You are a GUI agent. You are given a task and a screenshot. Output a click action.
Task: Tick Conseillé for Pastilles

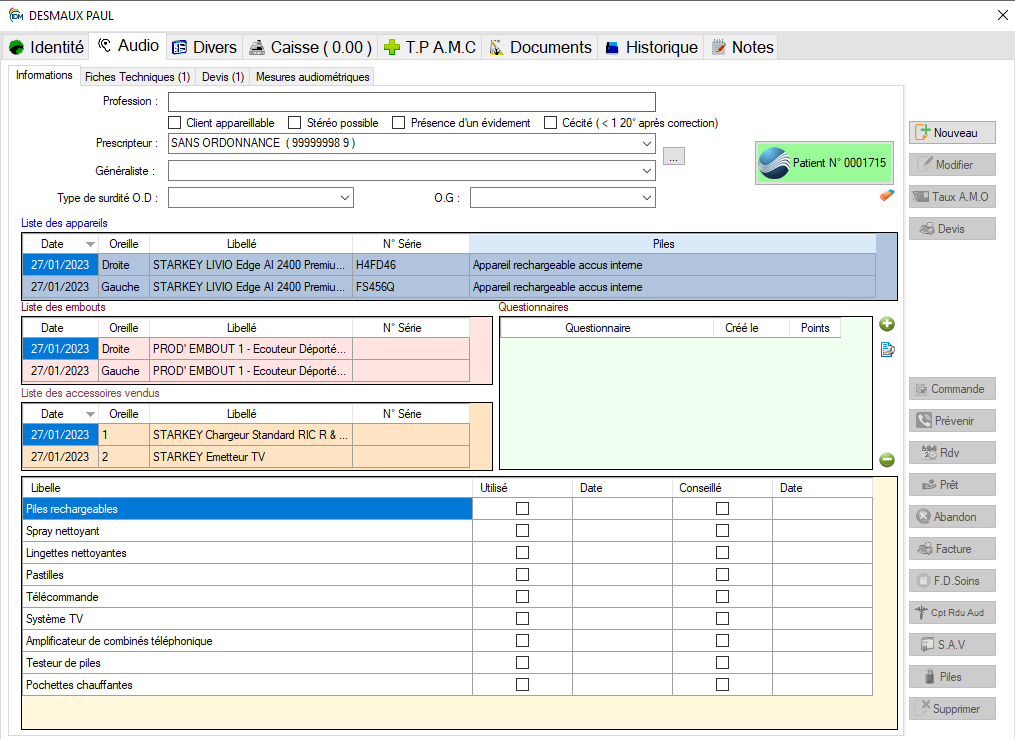722,575
